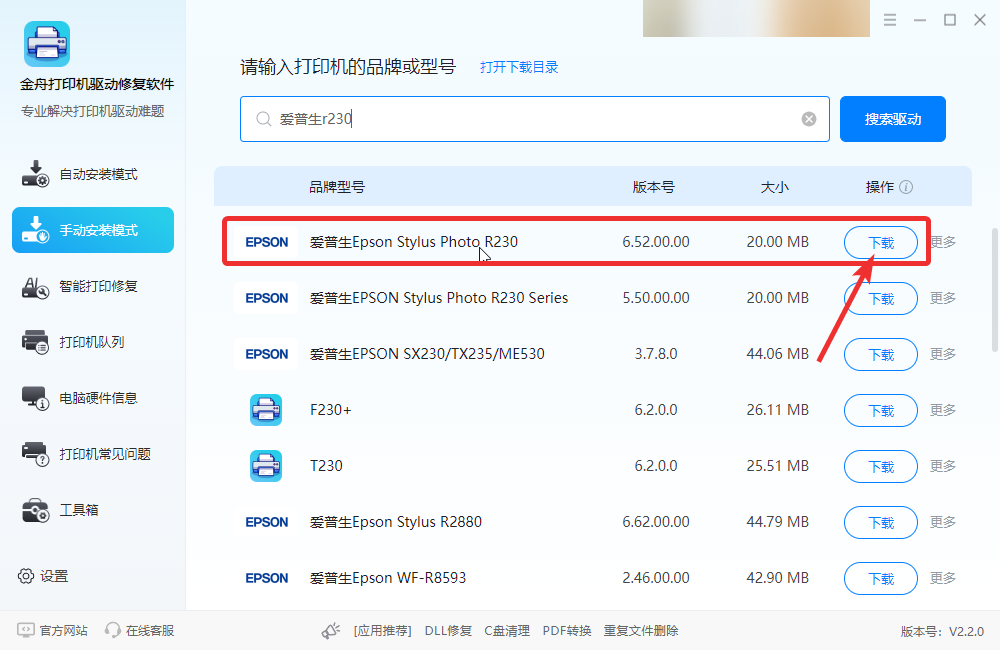Show more (更多) for R230 Series row

click(x=943, y=298)
